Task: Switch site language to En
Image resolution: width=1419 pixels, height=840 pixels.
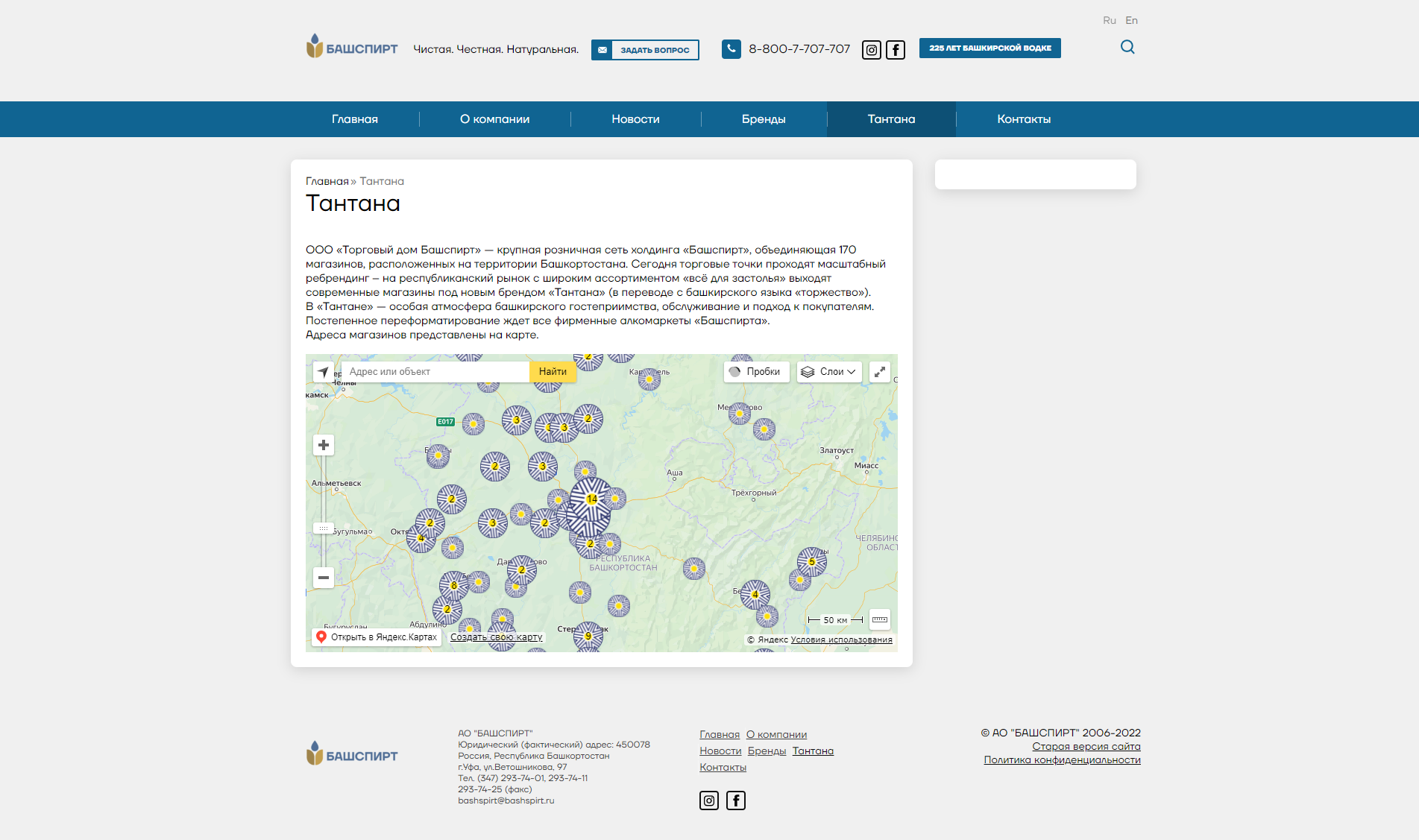Action: (x=1131, y=20)
